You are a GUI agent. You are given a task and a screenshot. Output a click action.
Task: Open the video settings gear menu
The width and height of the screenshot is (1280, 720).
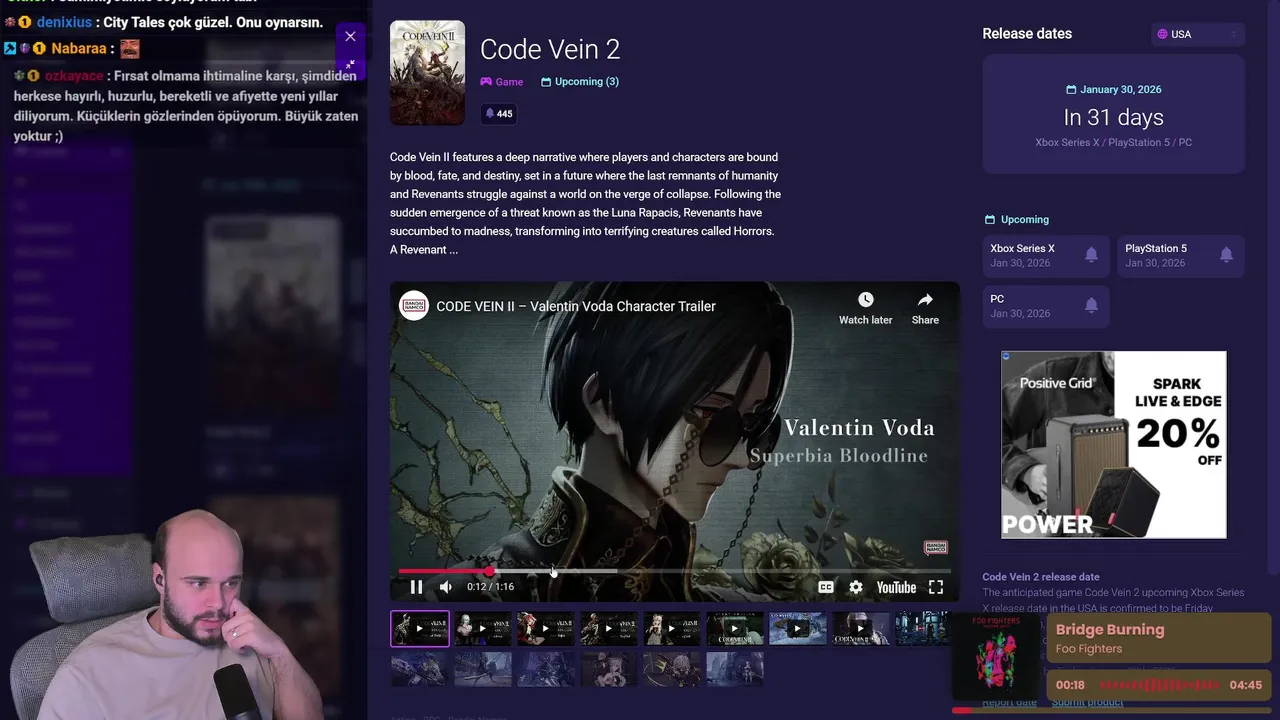point(856,588)
